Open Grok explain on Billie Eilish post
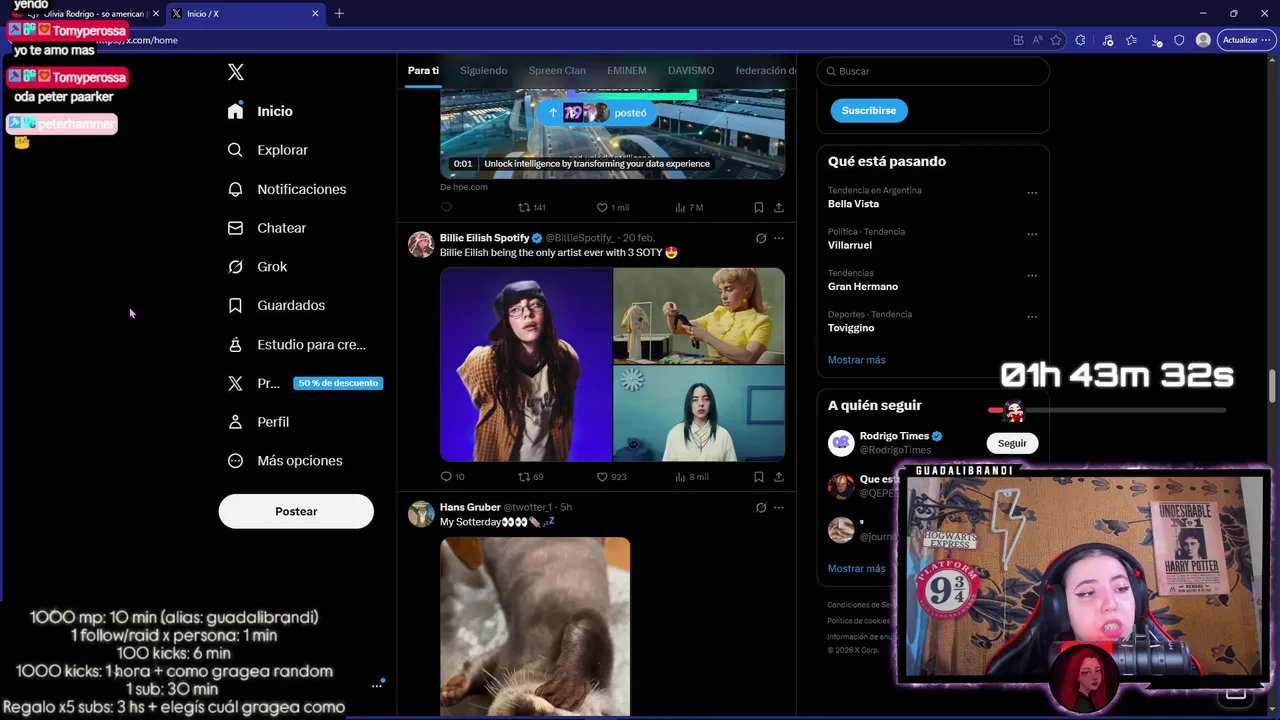 click(x=761, y=238)
